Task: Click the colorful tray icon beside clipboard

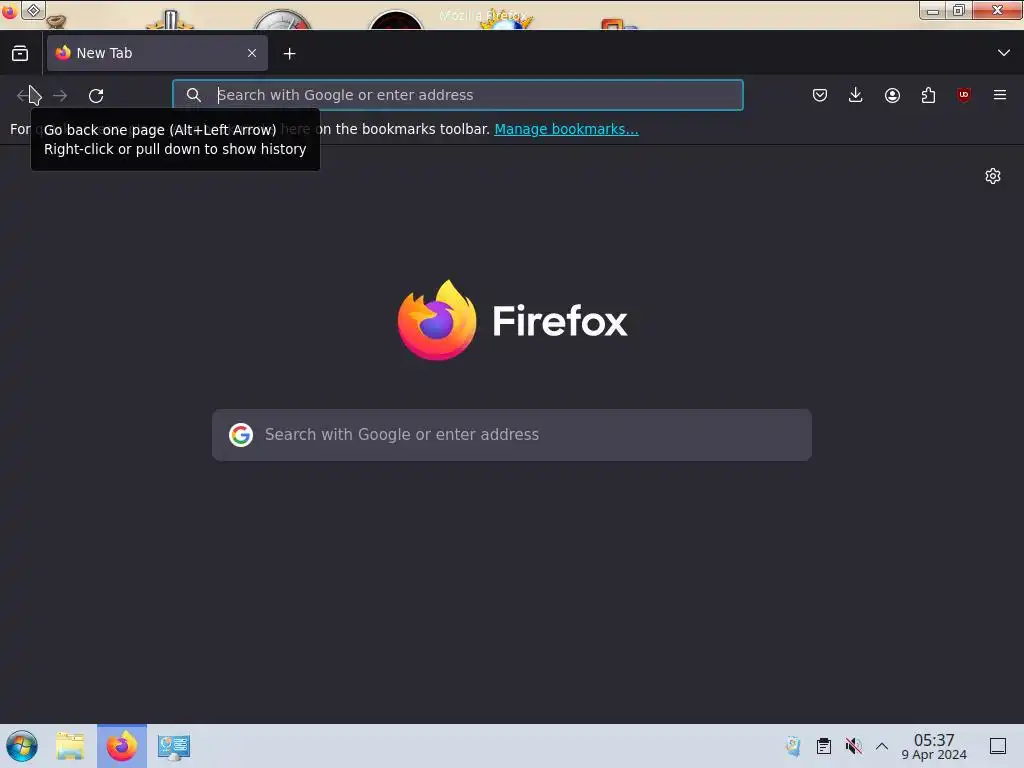Action: pos(793,746)
